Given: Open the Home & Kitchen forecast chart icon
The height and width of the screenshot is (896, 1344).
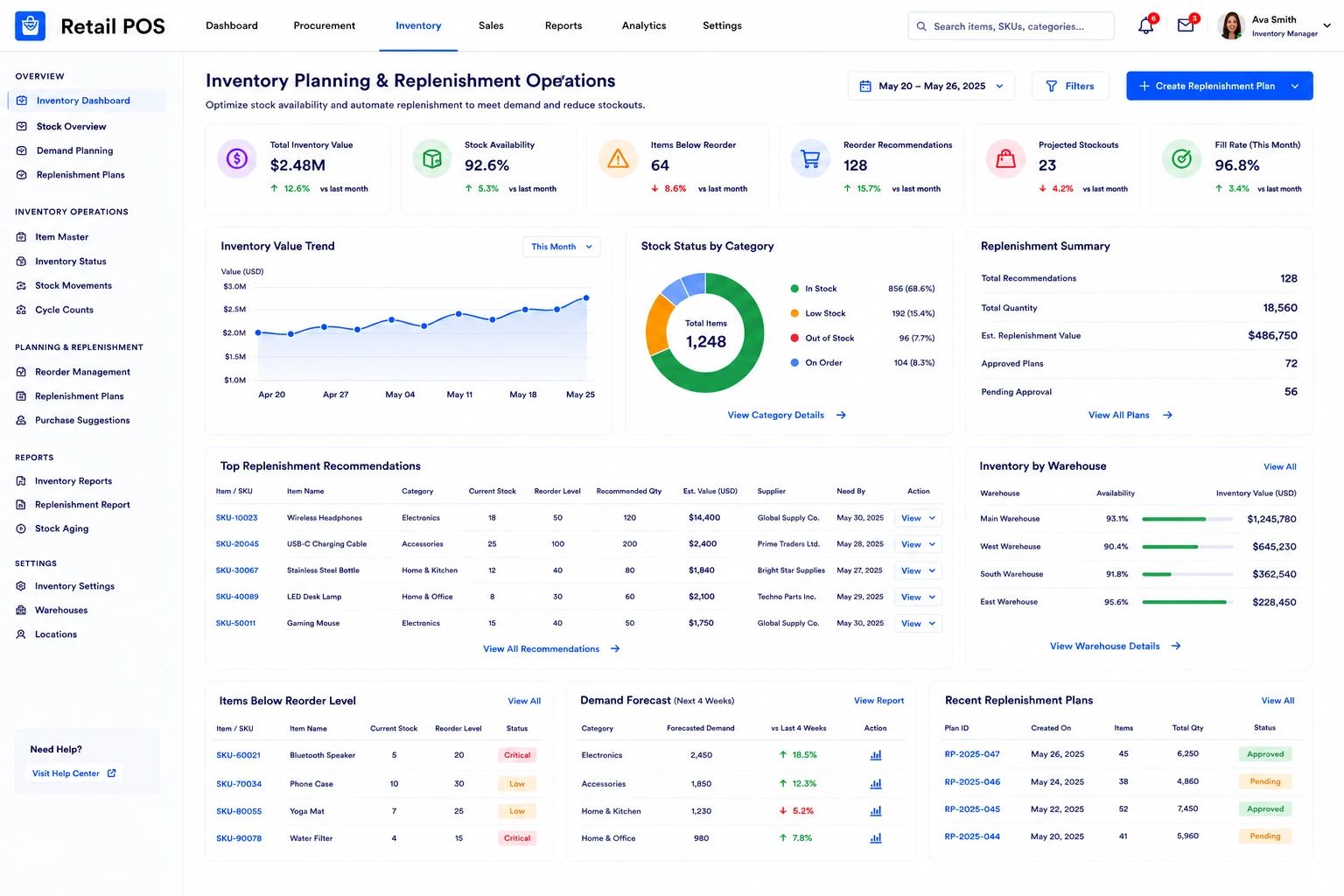Looking at the screenshot, I should 876,811.
